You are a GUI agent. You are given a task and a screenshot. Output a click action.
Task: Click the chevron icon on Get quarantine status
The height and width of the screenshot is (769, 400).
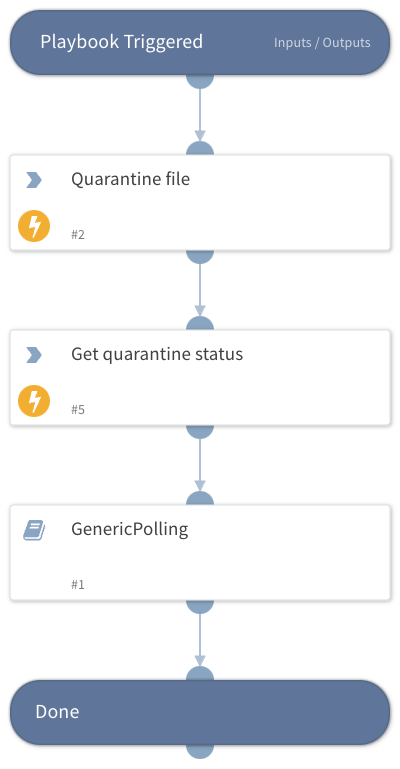tap(34, 355)
